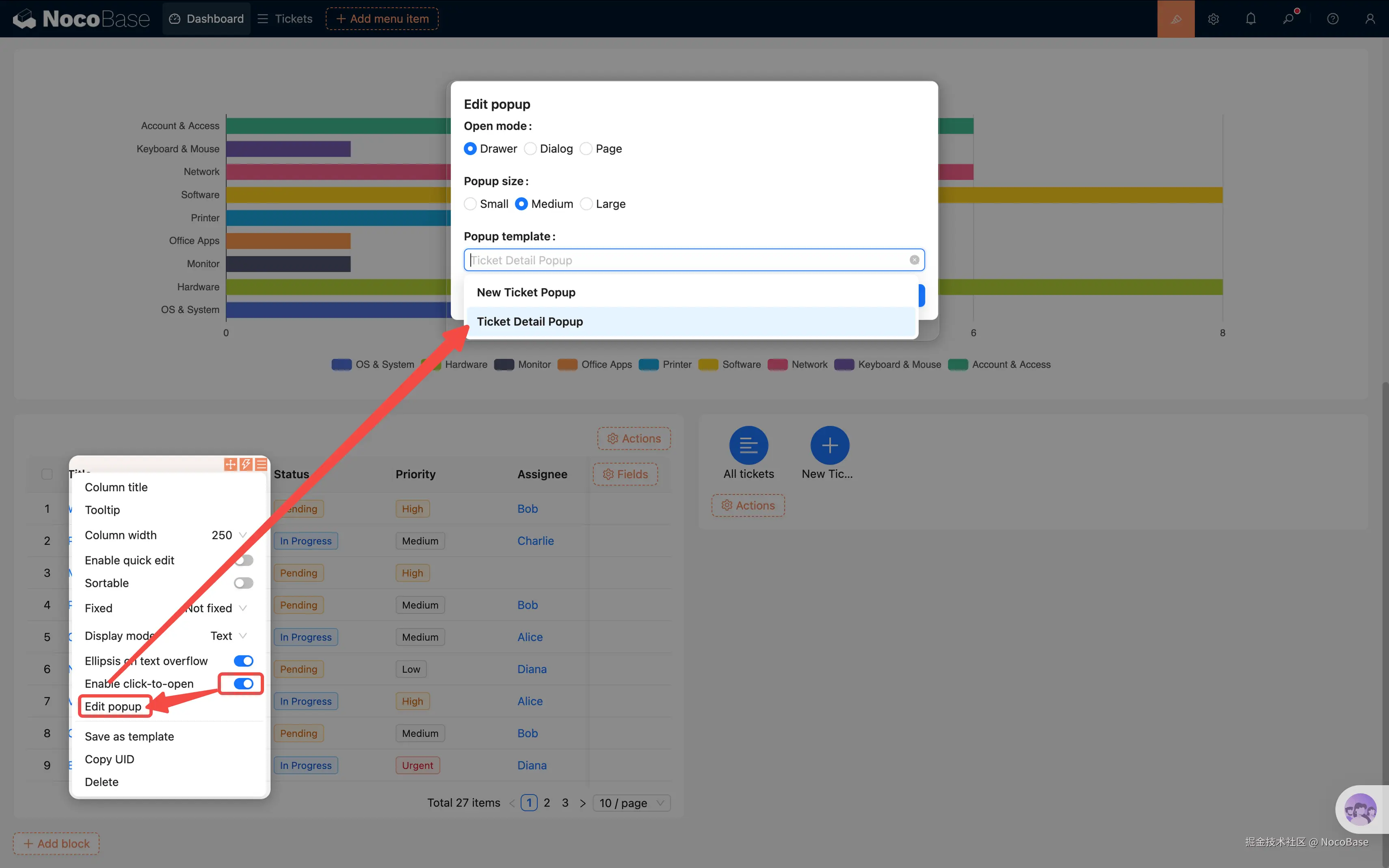Click the Add block button
The width and height of the screenshot is (1389, 868).
point(56,843)
